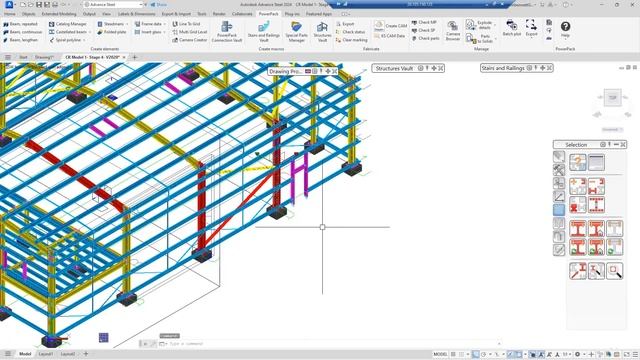Click Export in Fabricate panel
This screenshot has width=640, height=360.
pyautogui.click(x=345, y=24)
